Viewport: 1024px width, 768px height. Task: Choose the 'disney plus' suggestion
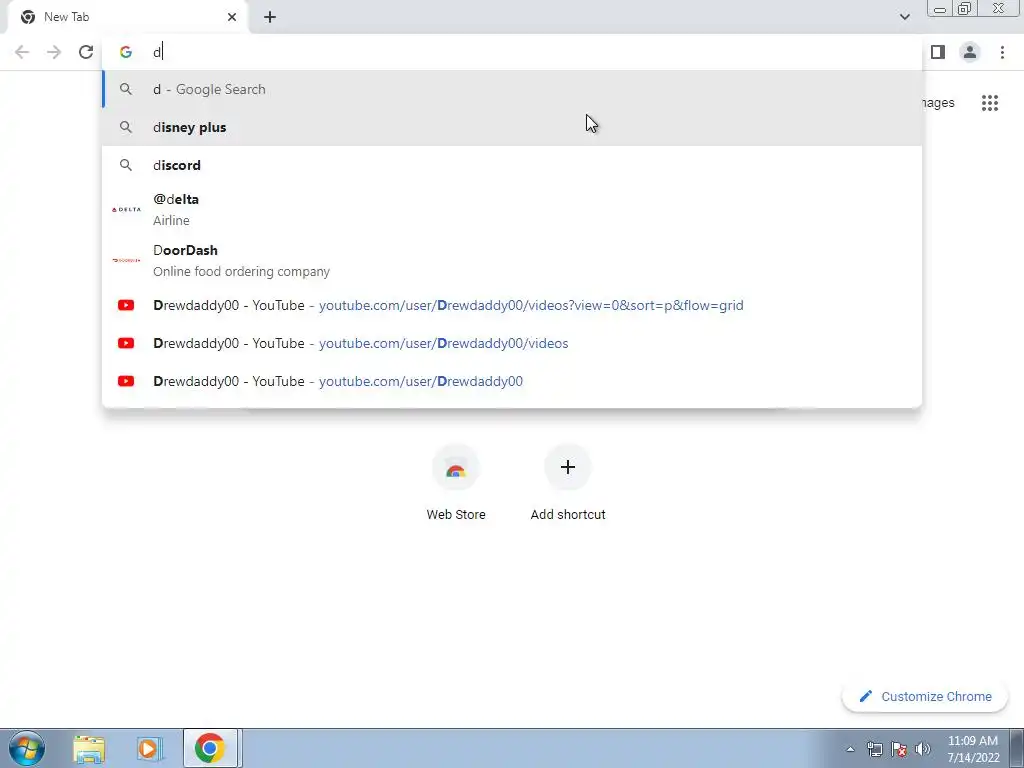tap(512, 127)
